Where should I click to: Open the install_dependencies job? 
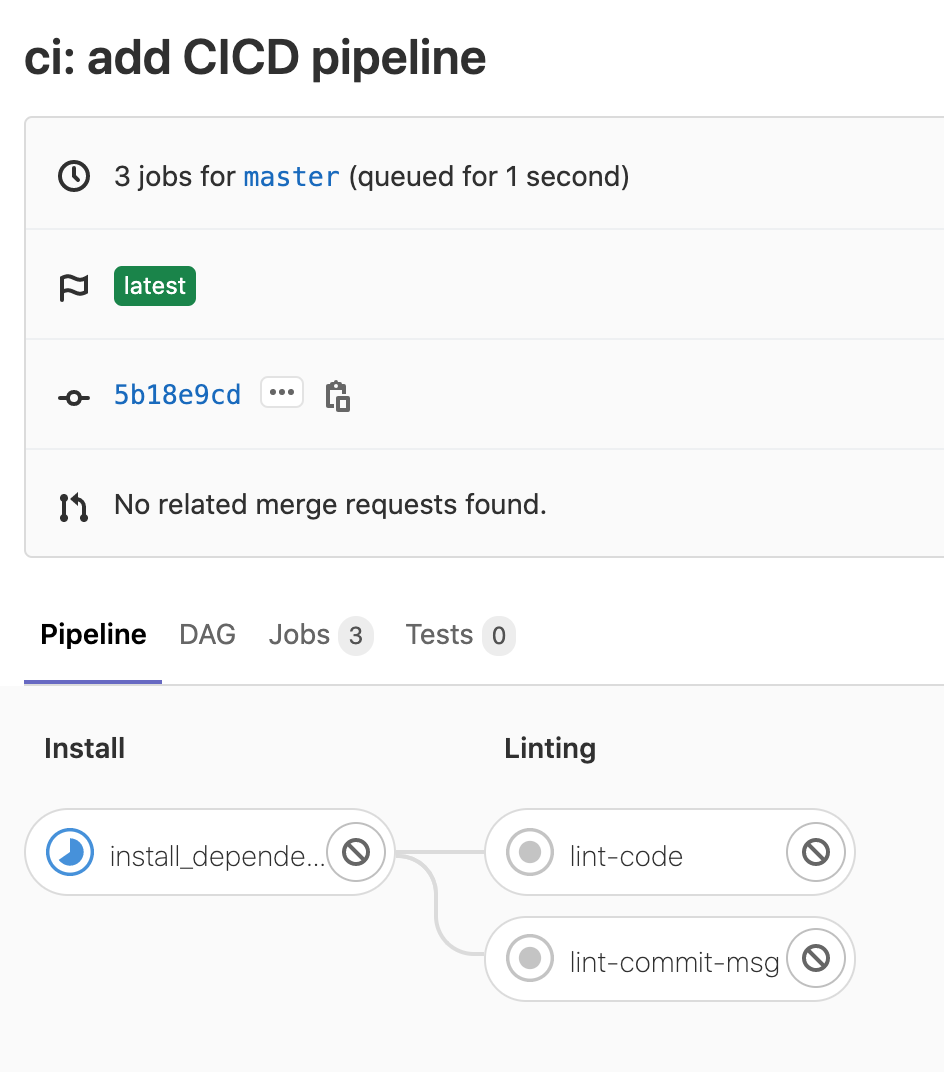[x=215, y=856]
